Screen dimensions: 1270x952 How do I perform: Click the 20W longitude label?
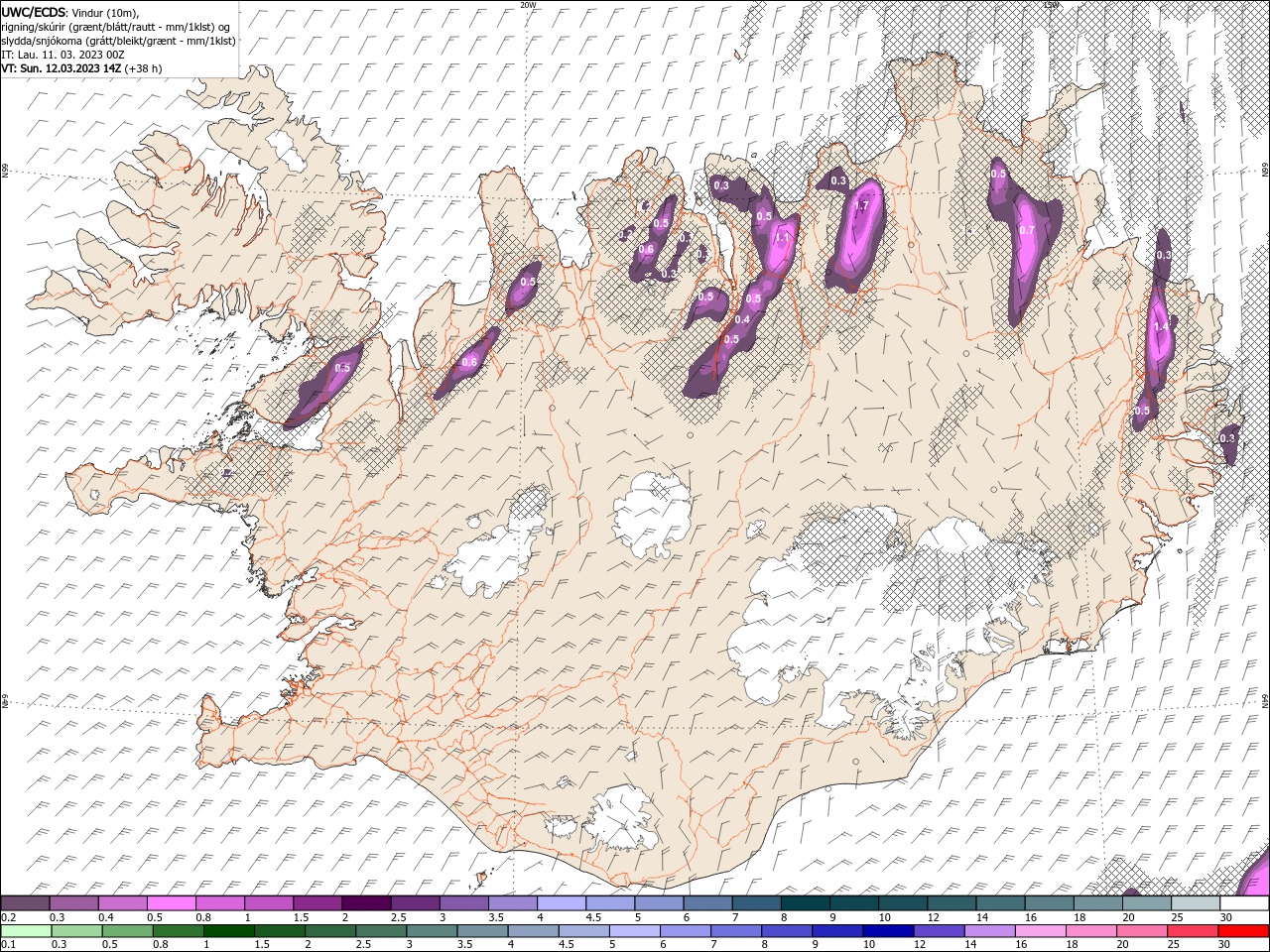tap(528, 5)
